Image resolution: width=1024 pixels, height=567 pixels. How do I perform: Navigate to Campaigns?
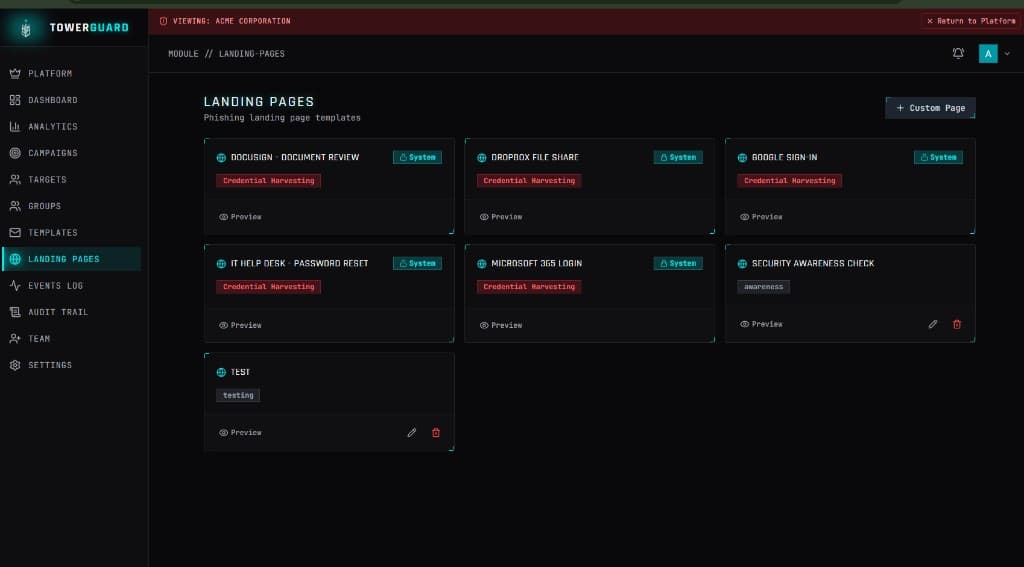(70, 153)
